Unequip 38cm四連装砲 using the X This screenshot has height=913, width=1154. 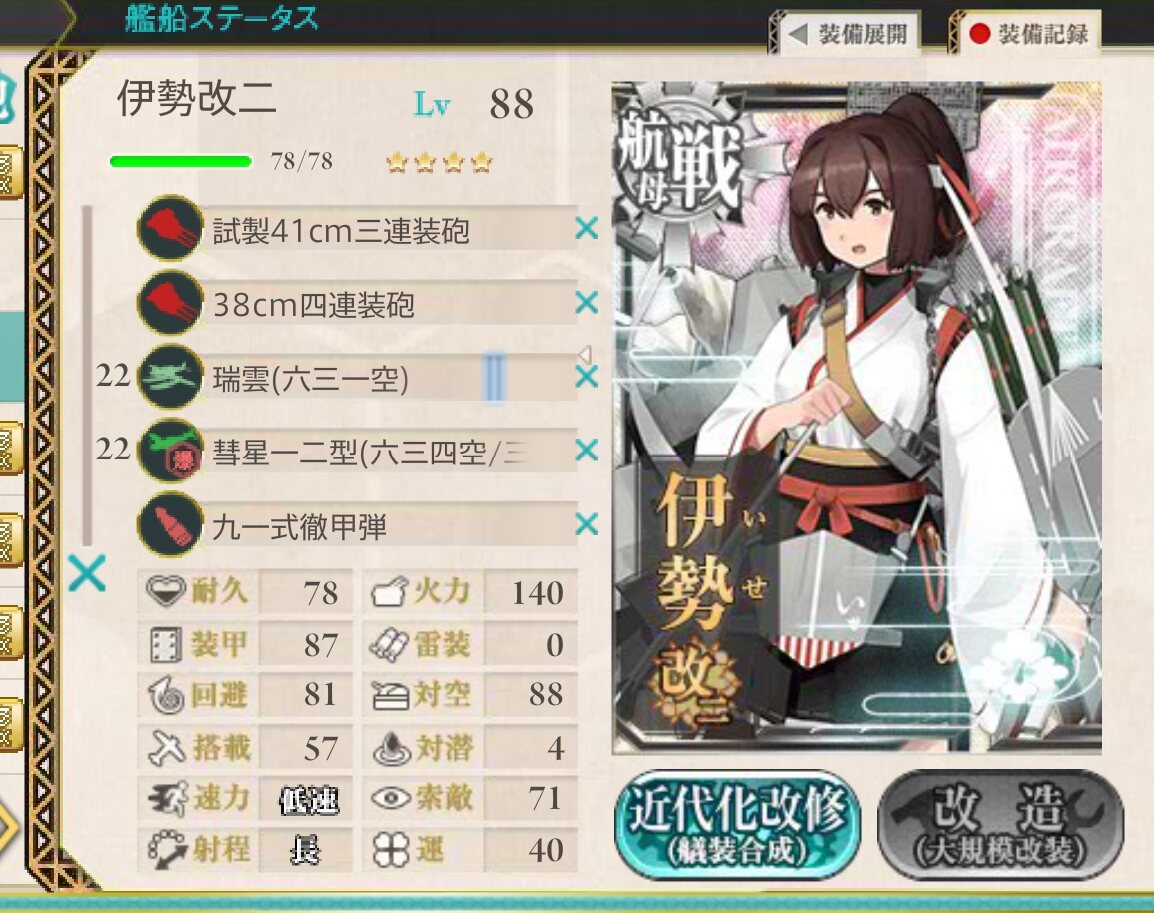pos(587,302)
